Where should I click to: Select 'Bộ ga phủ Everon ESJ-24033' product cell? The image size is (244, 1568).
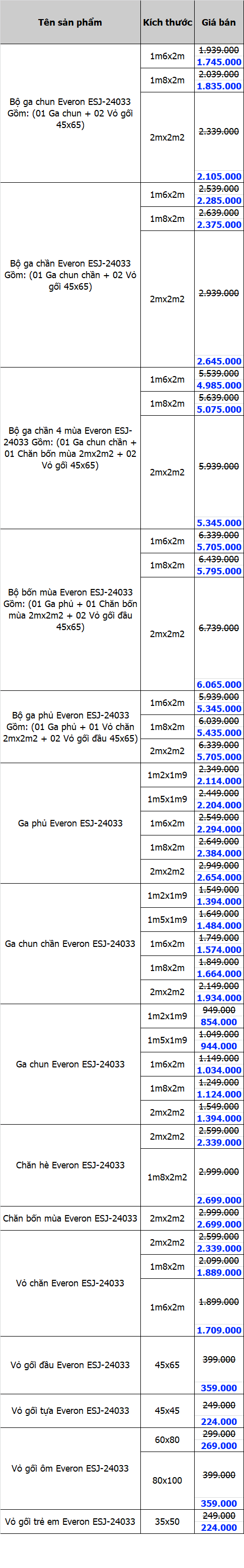pyautogui.click(x=70, y=726)
